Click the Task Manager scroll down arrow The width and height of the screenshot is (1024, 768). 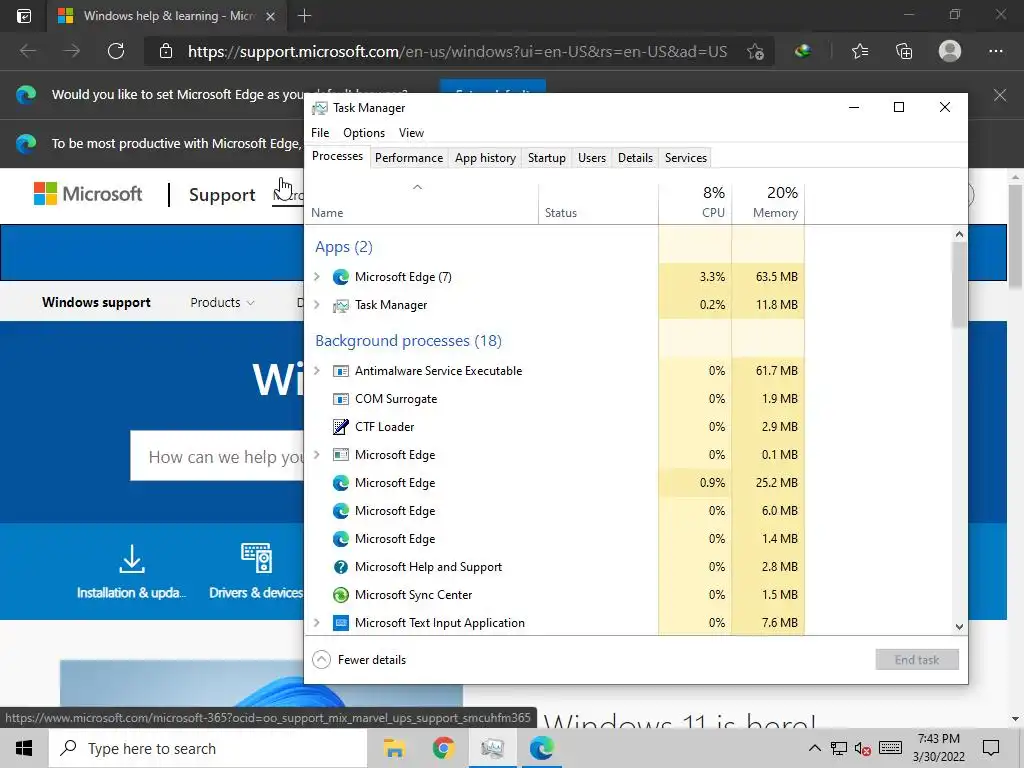(959, 627)
